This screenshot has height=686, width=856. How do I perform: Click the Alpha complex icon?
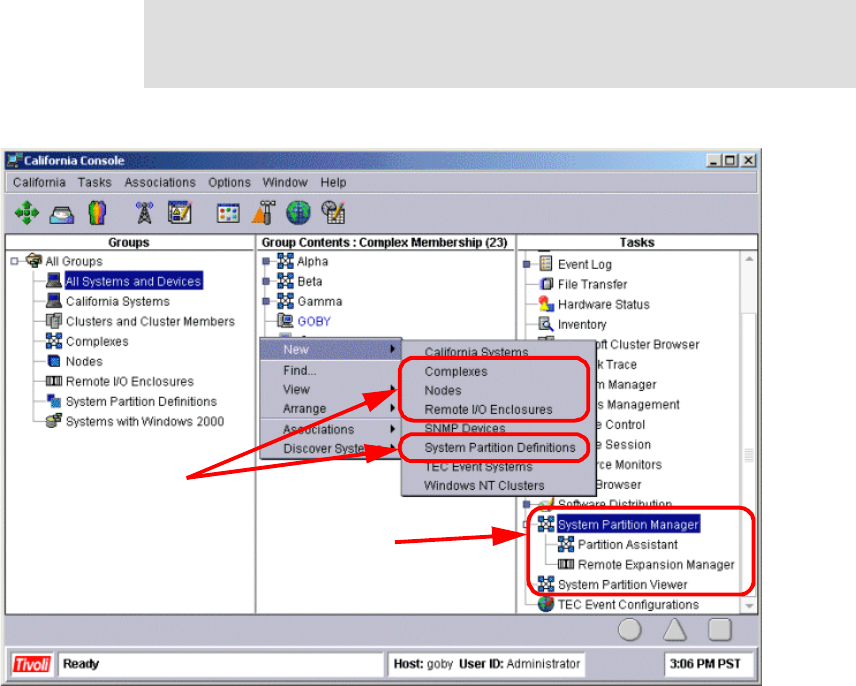point(285,261)
